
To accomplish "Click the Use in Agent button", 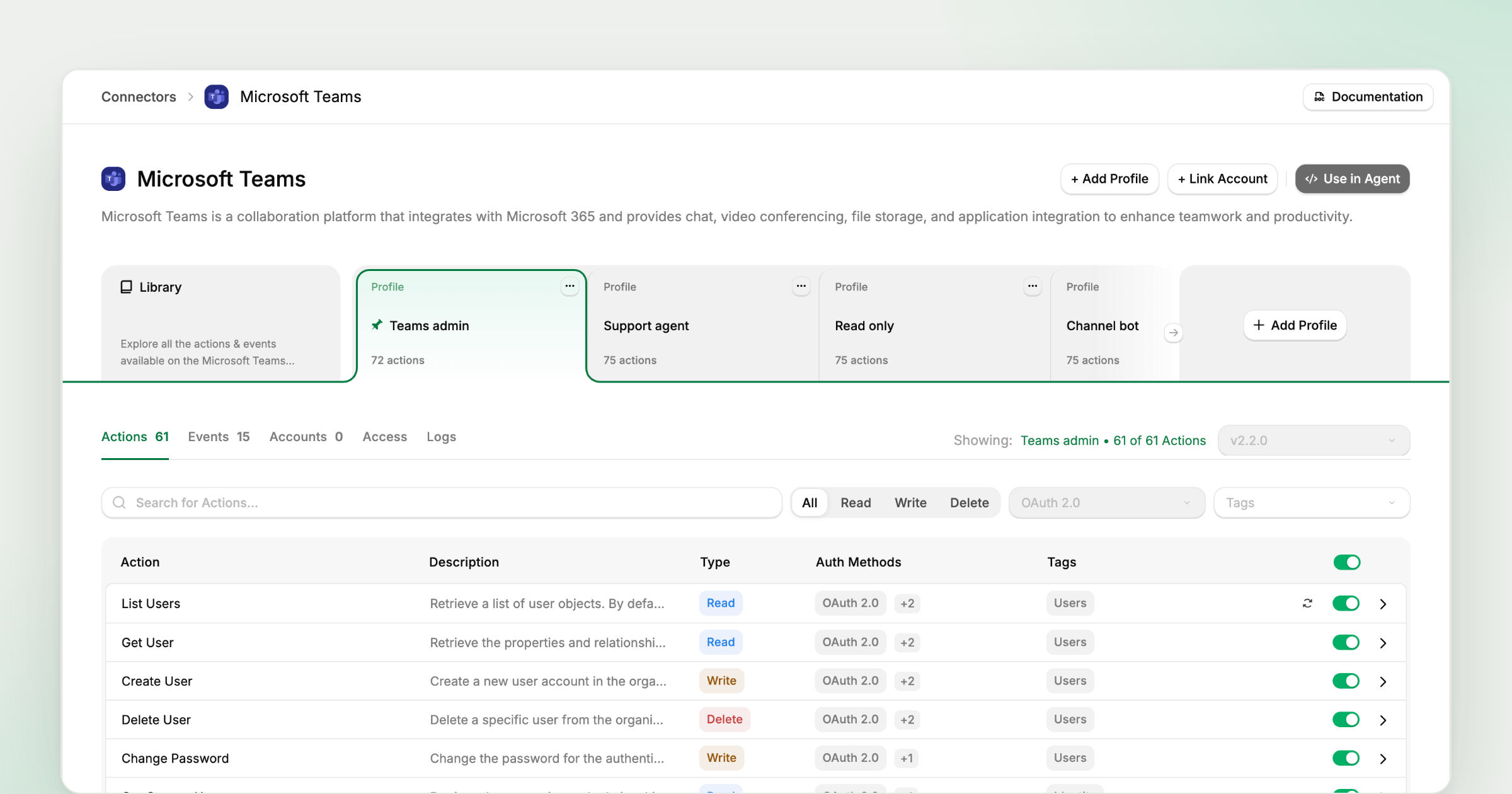I will coord(1352,179).
